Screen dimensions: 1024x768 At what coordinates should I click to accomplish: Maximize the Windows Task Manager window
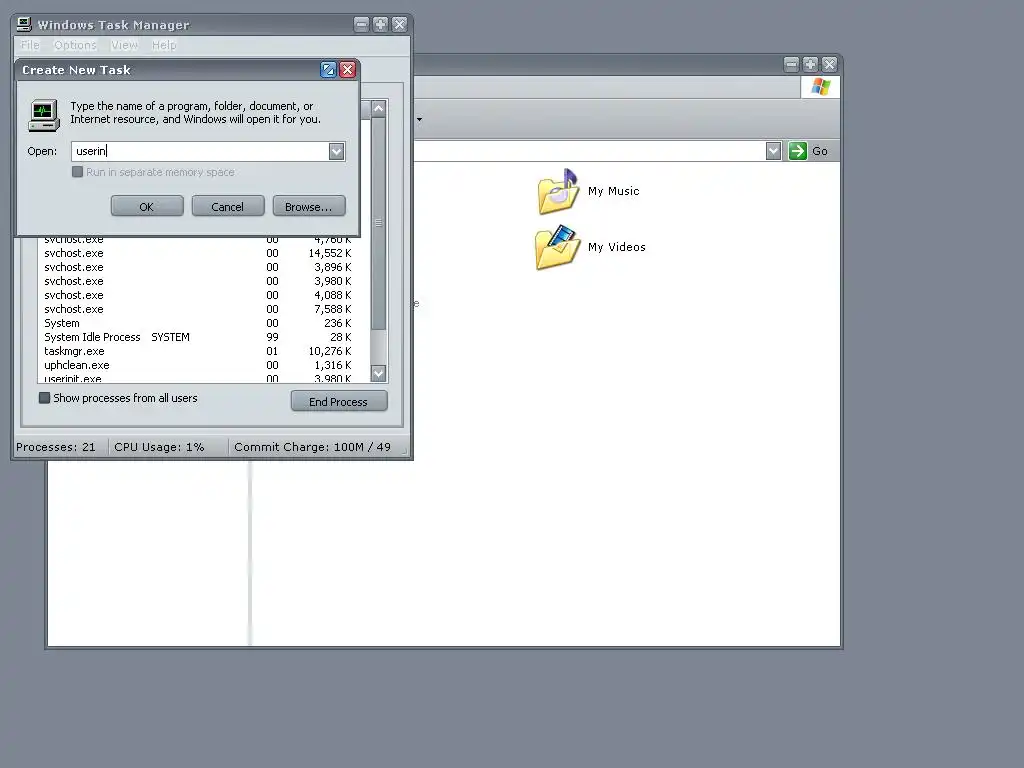380,25
